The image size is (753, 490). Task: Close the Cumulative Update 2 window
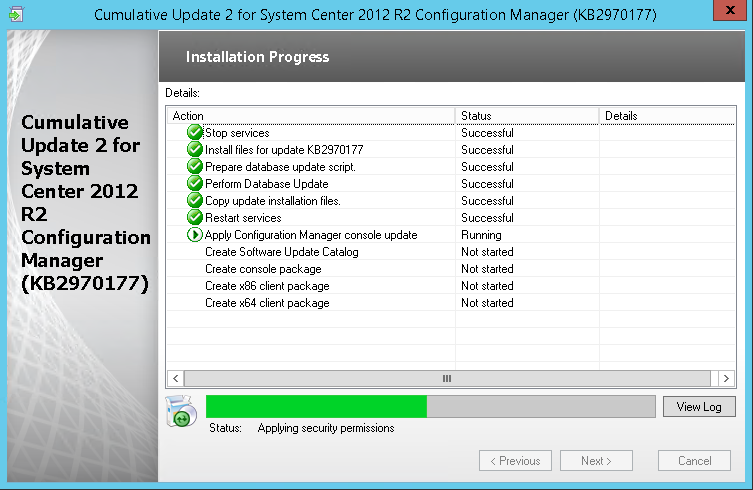point(730,10)
